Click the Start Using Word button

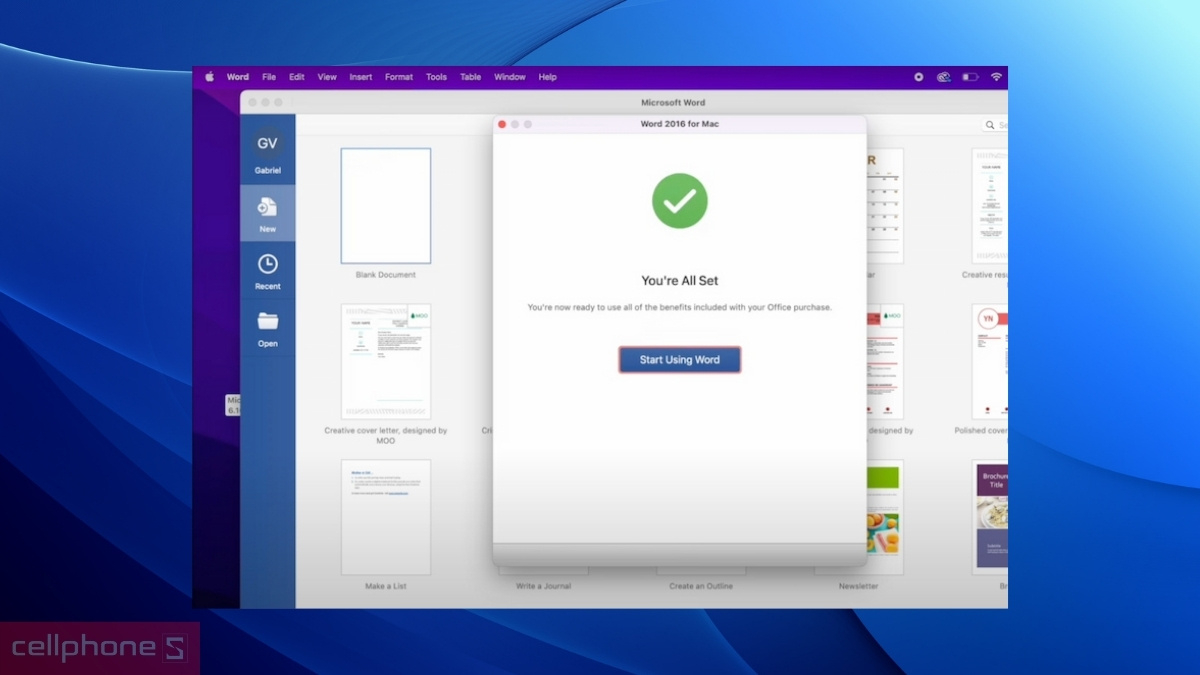click(x=680, y=360)
